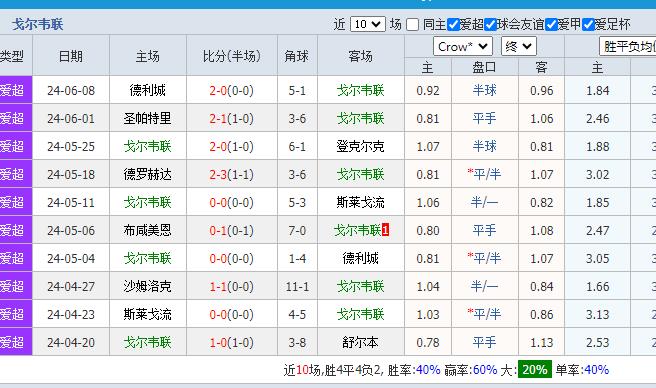Open the 近10场 match count dropdown
Screen dimensions: 656x388
(367, 24)
